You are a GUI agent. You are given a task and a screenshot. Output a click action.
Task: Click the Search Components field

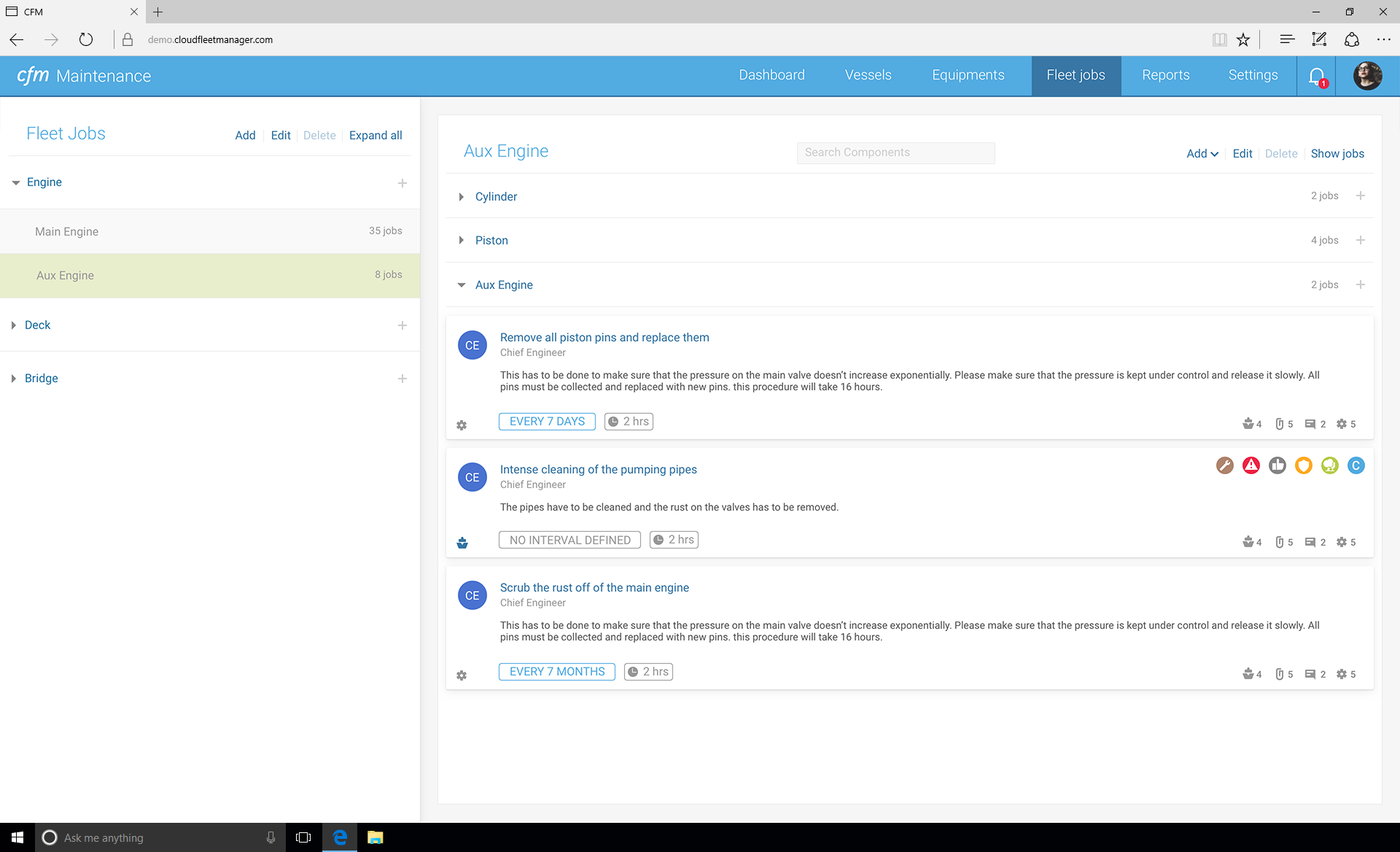[x=895, y=152]
